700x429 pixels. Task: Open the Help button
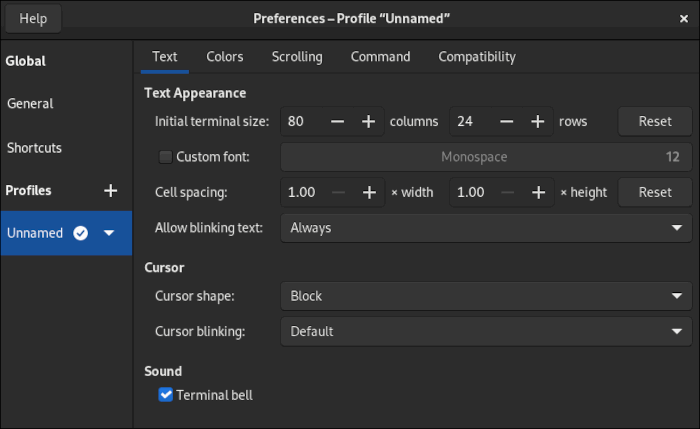[33, 19]
